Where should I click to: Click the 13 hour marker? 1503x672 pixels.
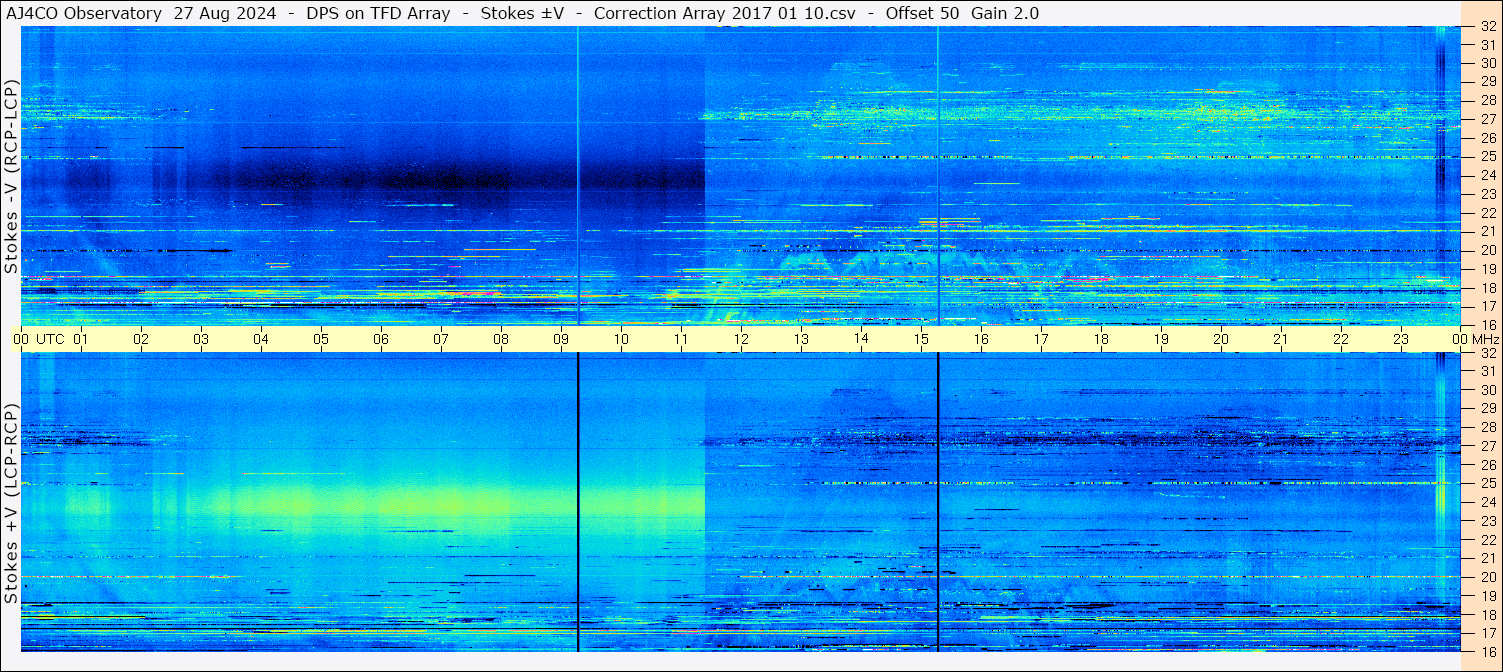pyautogui.click(x=801, y=339)
